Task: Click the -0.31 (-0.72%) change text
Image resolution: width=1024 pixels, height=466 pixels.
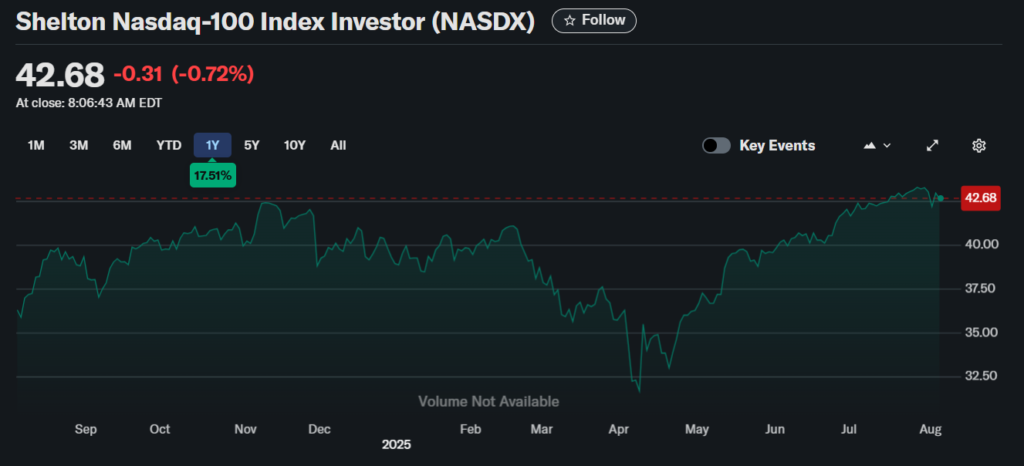Action: click(x=184, y=74)
